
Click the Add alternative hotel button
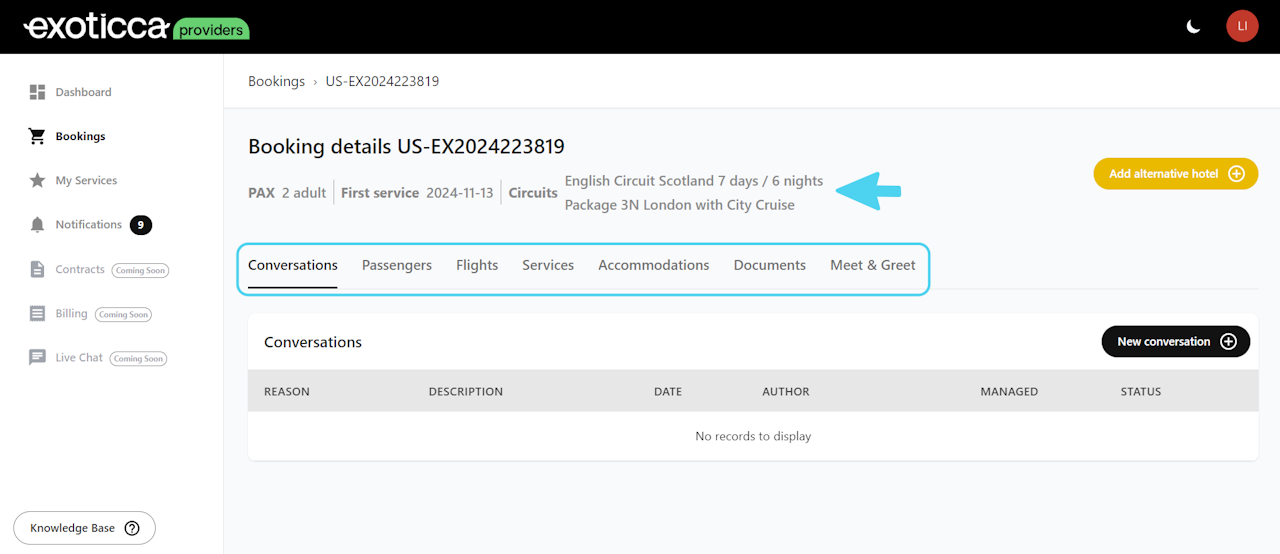(x=1175, y=174)
